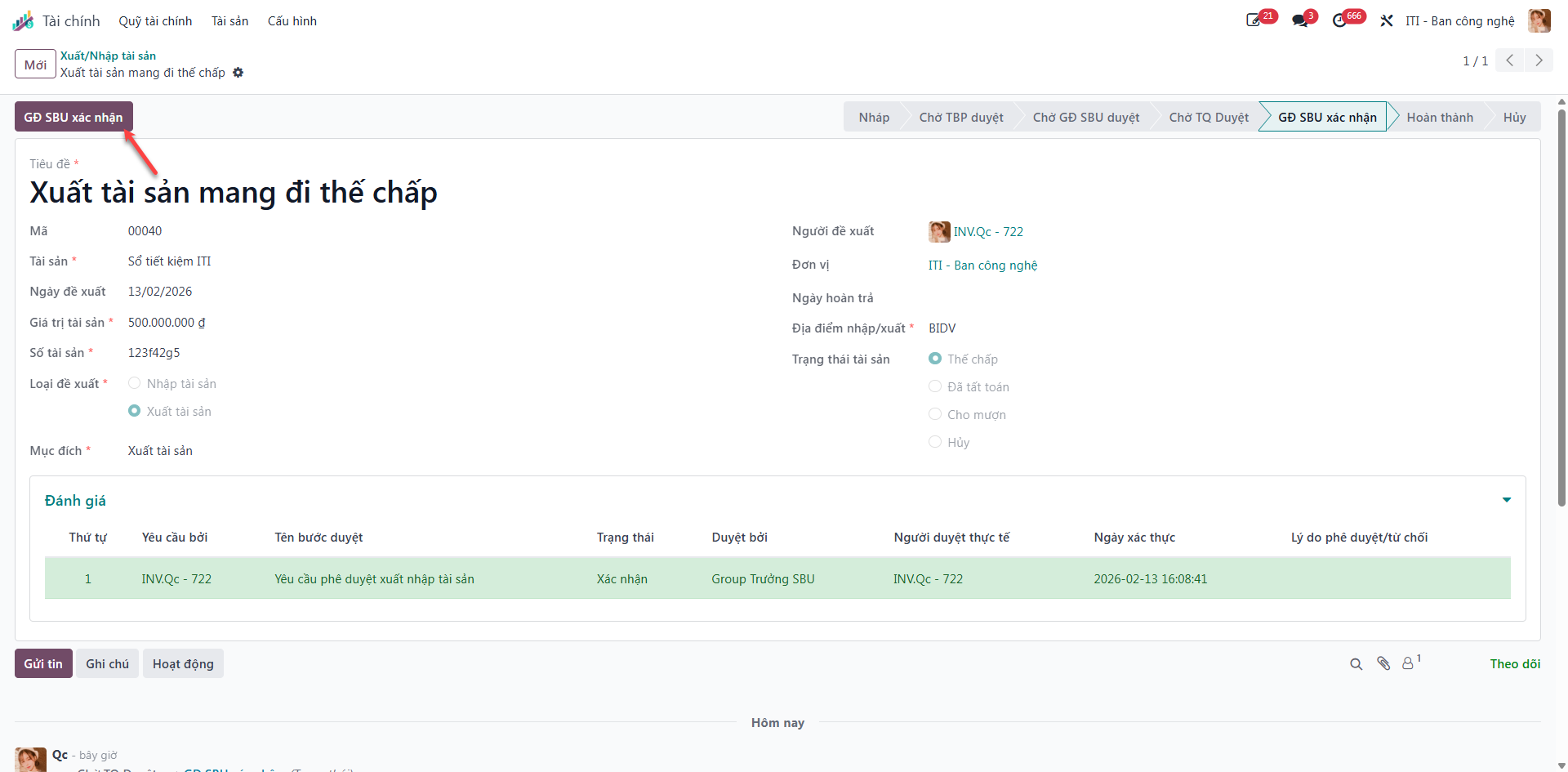Click the Hoạt động button

pyautogui.click(x=183, y=663)
